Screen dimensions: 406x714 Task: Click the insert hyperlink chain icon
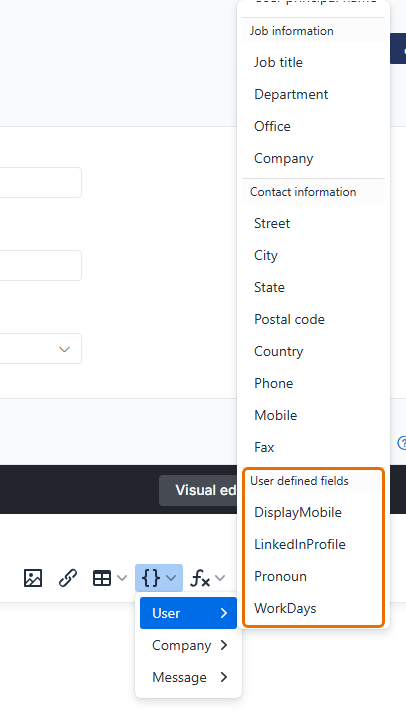pos(67,578)
